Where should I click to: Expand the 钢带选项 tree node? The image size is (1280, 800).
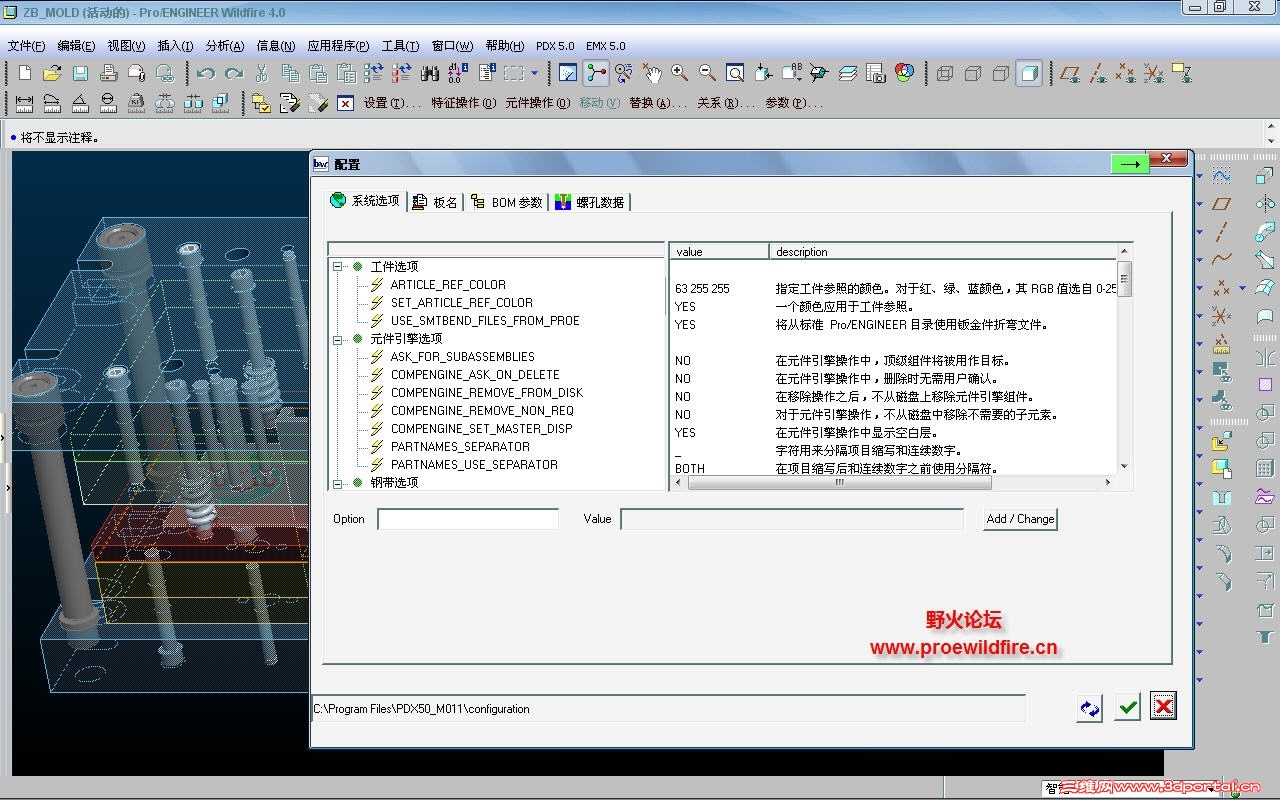coord(338,483)
